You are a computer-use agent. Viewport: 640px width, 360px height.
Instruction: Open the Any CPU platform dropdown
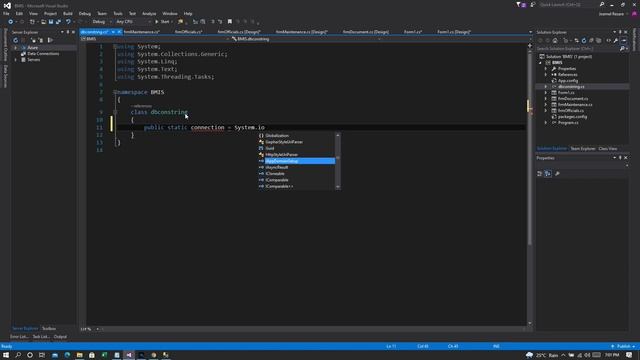click(x=133, y=22)
